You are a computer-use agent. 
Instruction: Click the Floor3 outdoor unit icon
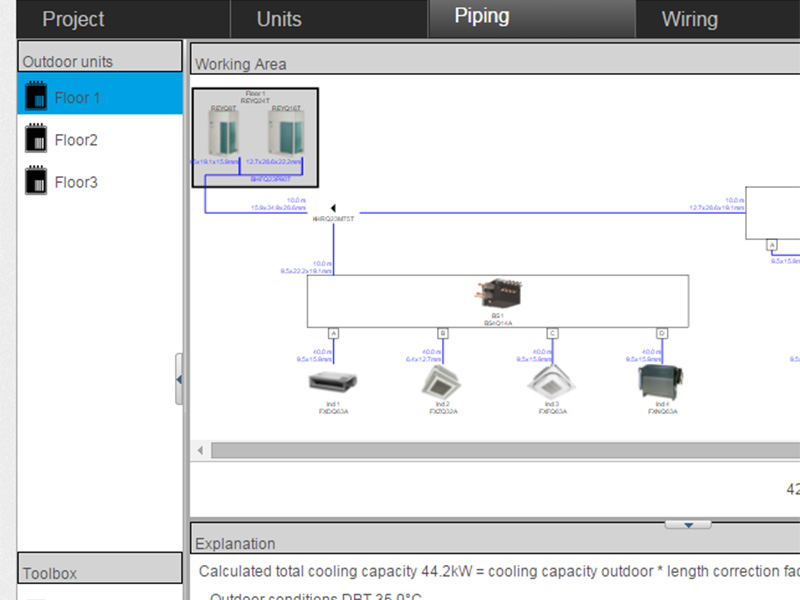pyautogui.click(x=36, y=182)
